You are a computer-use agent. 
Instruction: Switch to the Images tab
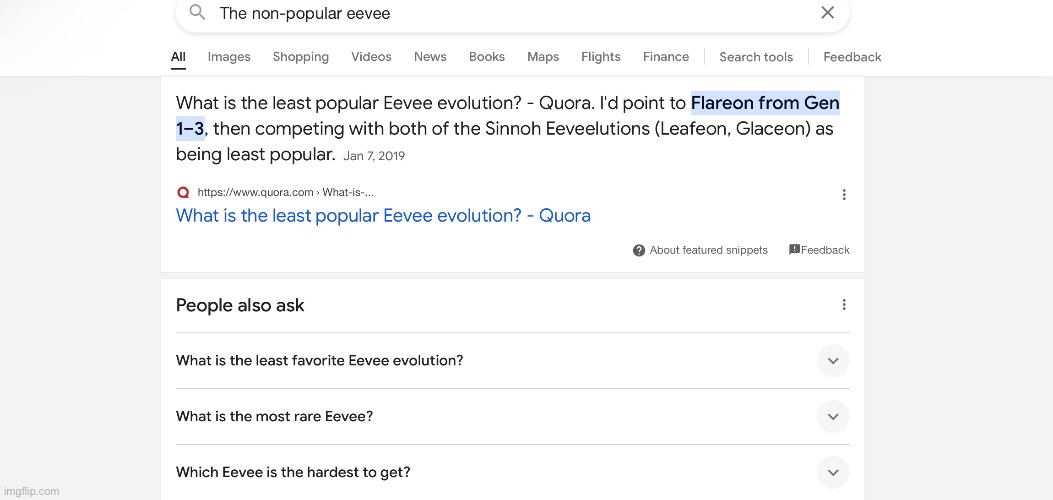[x=229, y=57]
